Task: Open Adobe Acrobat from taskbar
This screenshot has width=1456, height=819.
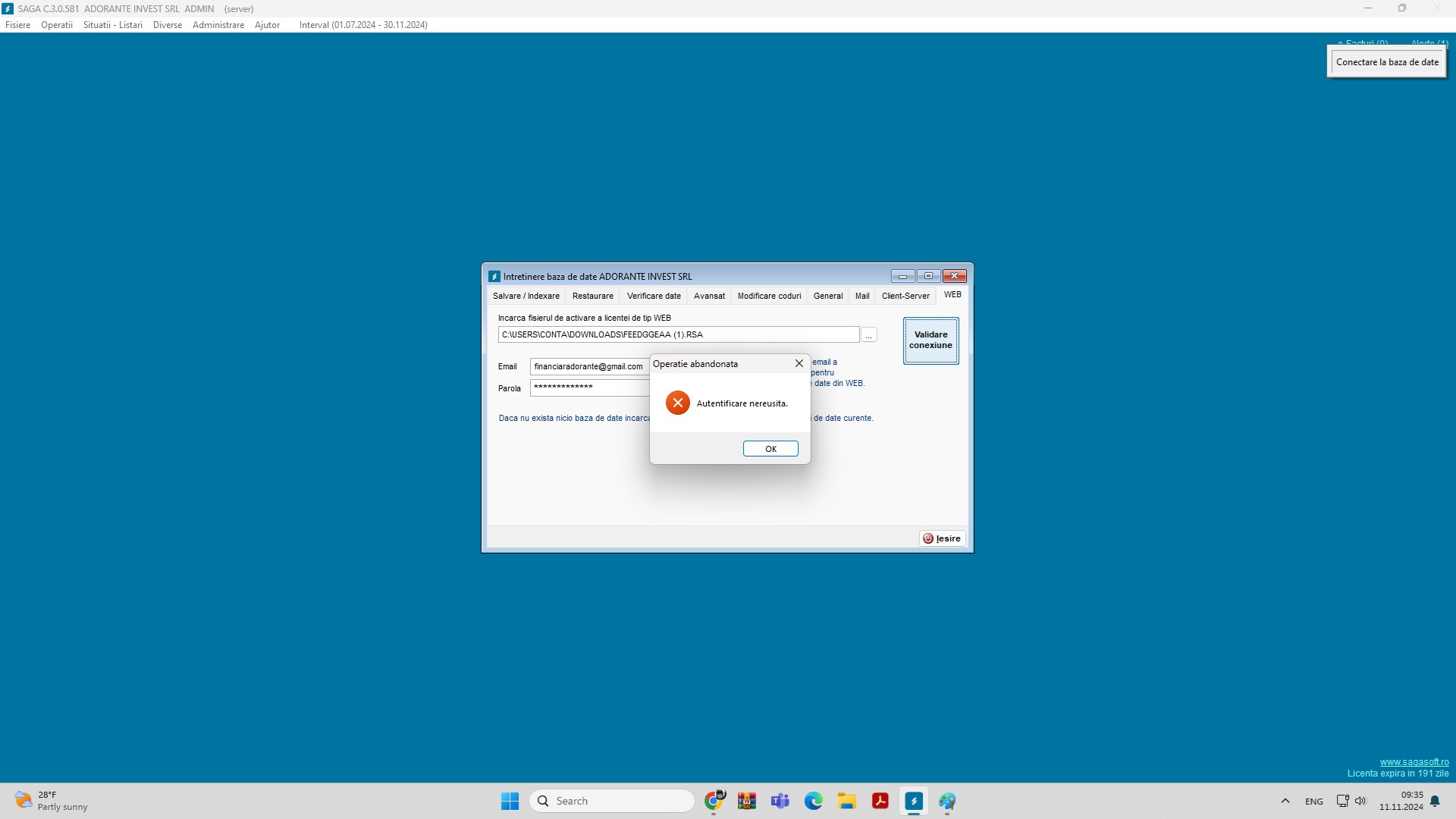Action: pyautogui.click(x=880, y=801)
